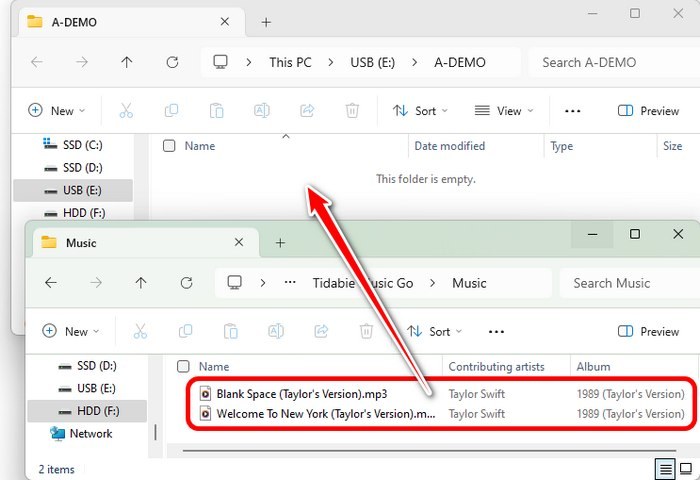Click the Delete trash icon in A-DEMO toolbar
700x480 pixels.
[x=352, y=111]
